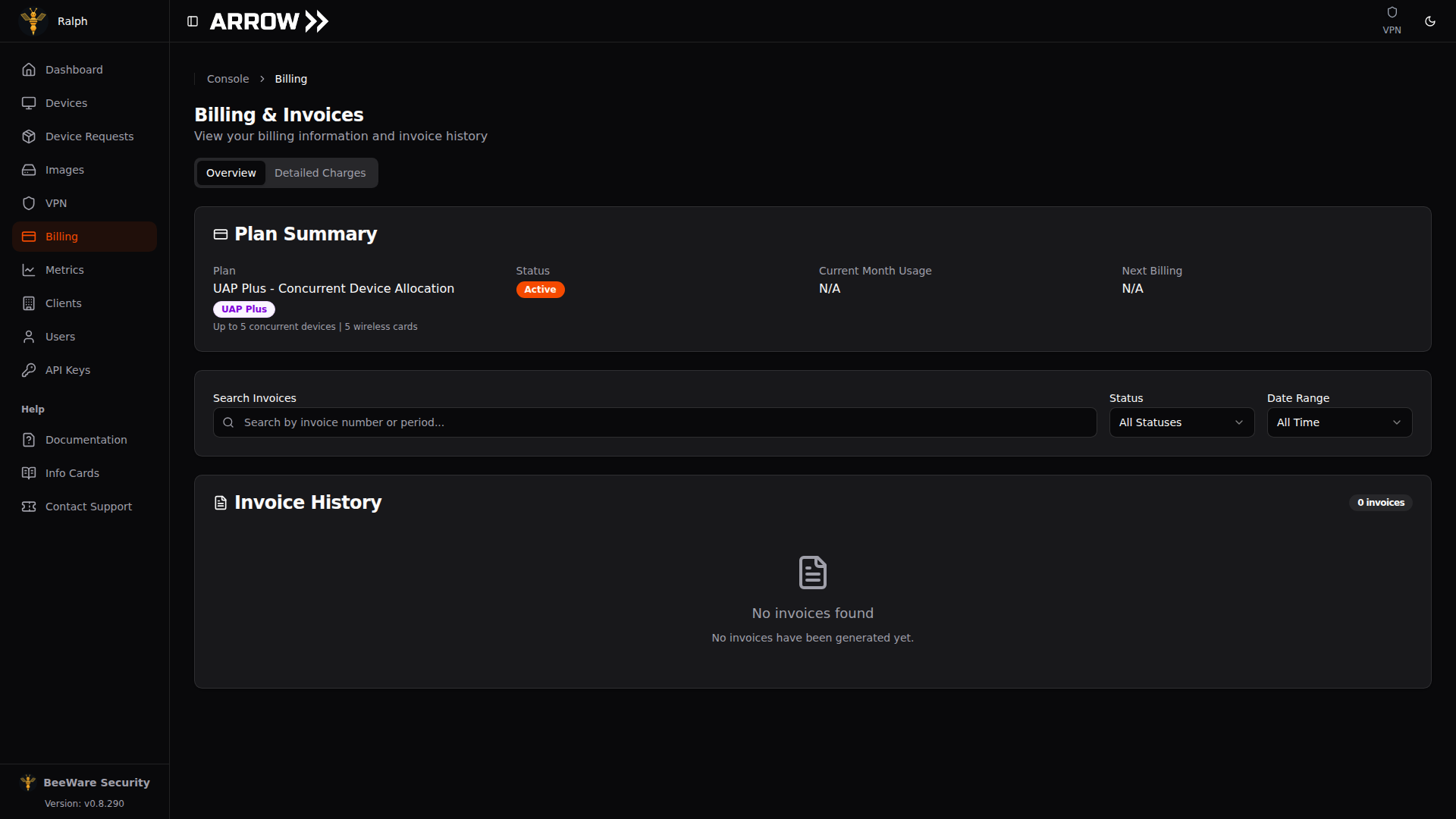
Task: Open the API Keys page
Action: tap(84, 370)
